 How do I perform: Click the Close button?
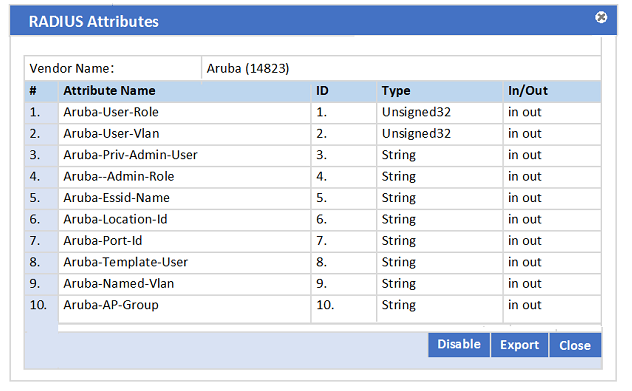[575, 345]
